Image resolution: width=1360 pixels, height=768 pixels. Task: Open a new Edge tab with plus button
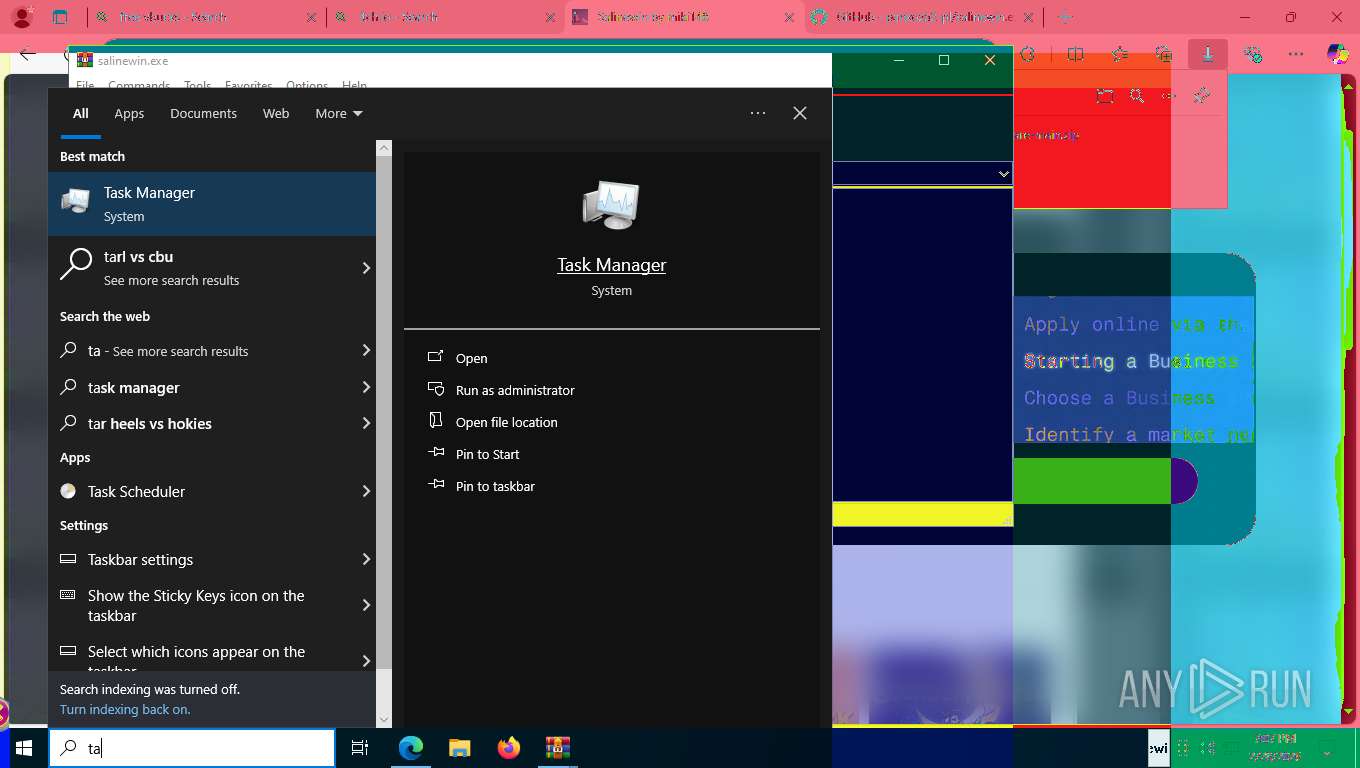(x=1065, y=17)
